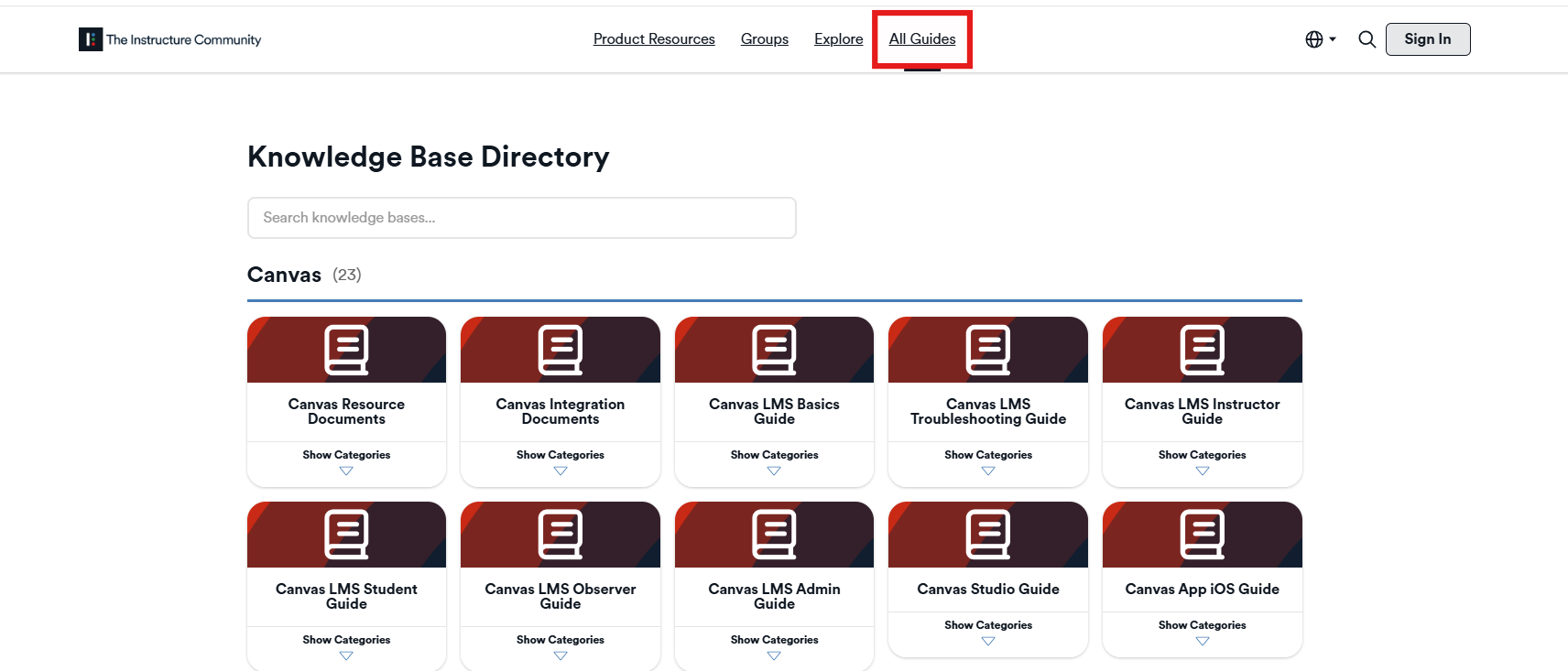The width and height of the screenshot is (1568, 671).
Task: Open the Canvas Resource Documents title link
Action: click(x=346, y=412)
